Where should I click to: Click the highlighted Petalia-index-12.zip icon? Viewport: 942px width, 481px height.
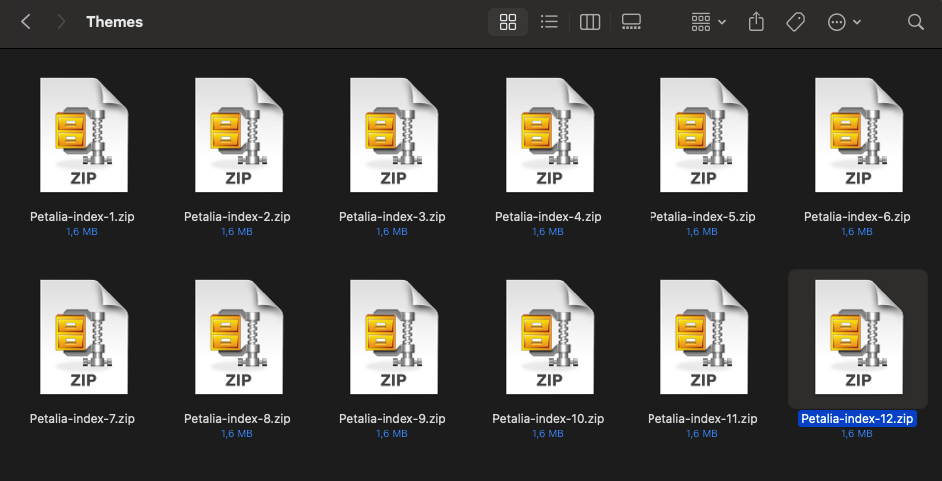[858, 337]
